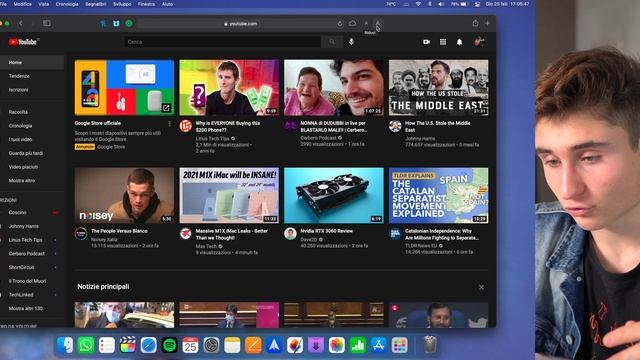Open the YouTube apps grid

click(443, 42)
